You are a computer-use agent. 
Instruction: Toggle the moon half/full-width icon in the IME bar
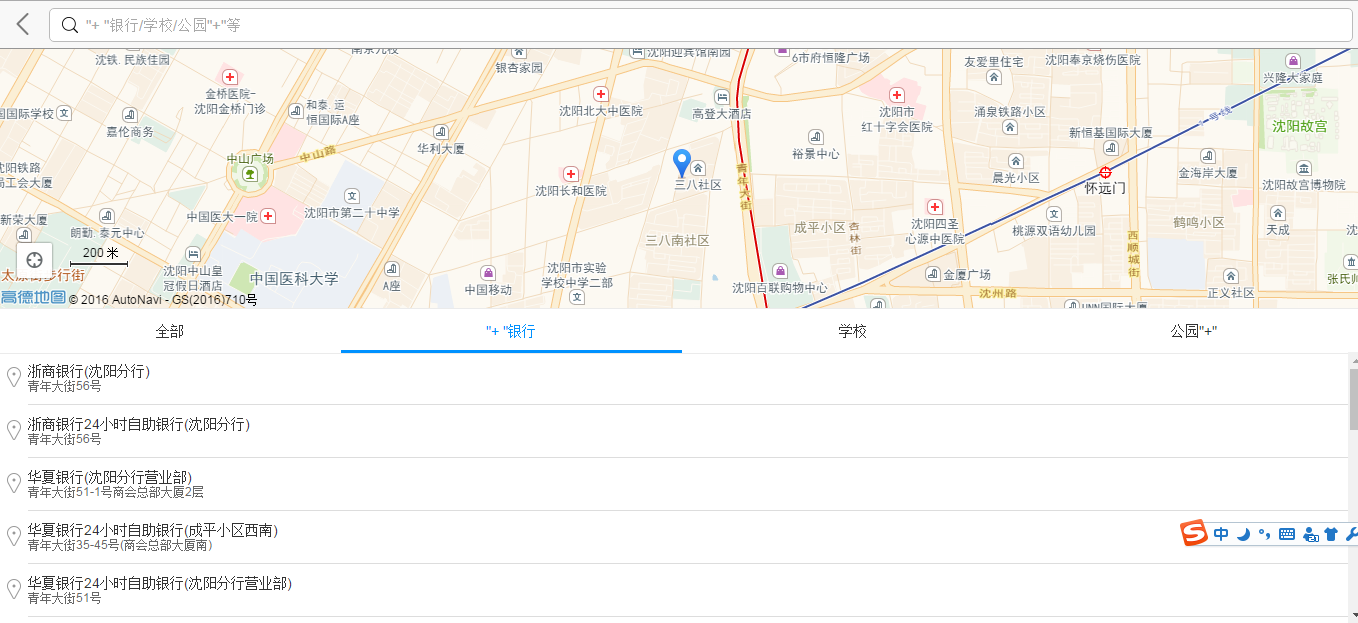tap(1244, 534)
